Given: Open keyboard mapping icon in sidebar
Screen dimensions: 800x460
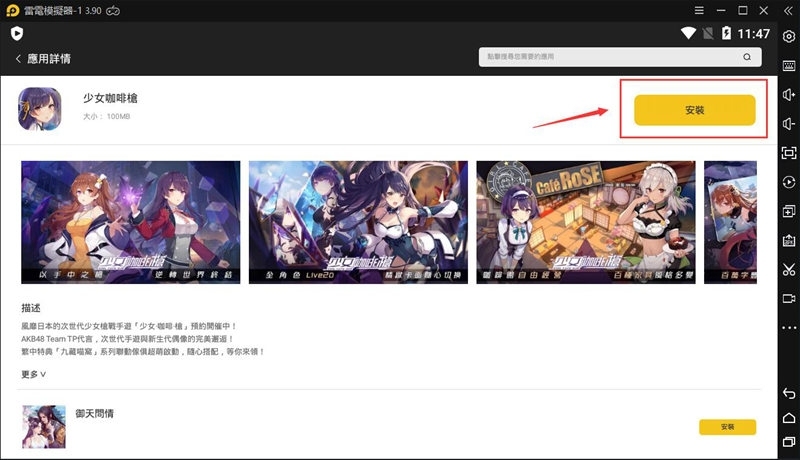Looking at the screenshot, I should point(789,66).
